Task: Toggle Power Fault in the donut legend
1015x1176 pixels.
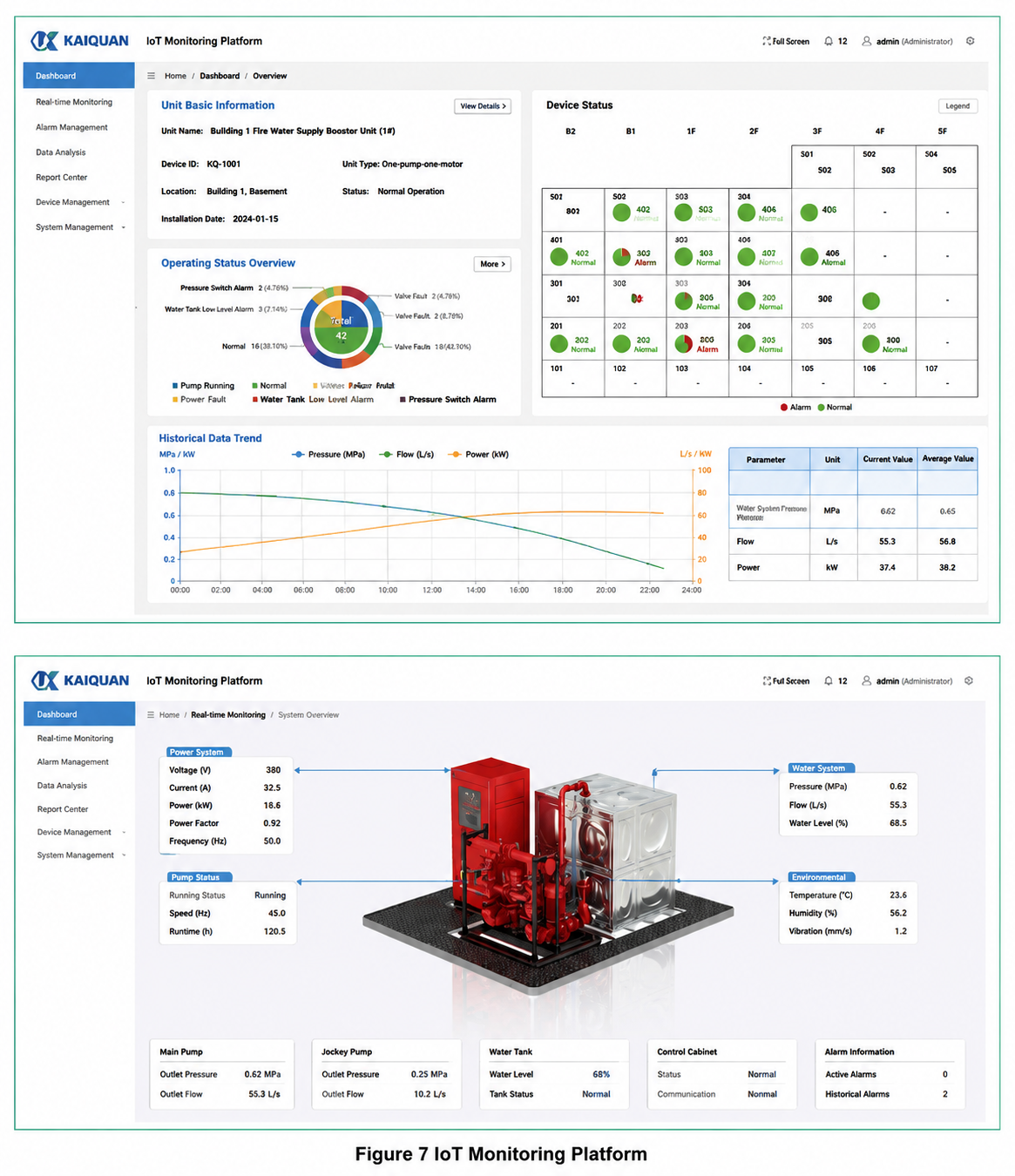Action: [x=199, y=400]
